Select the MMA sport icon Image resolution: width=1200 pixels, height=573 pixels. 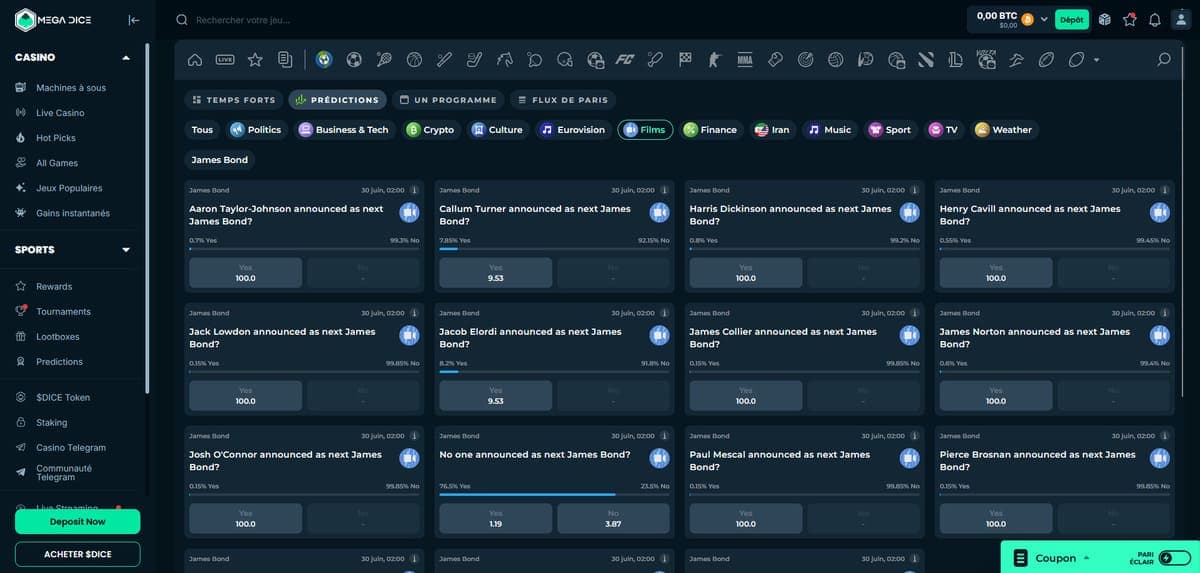pyautogui.click(x=745, y=60)
